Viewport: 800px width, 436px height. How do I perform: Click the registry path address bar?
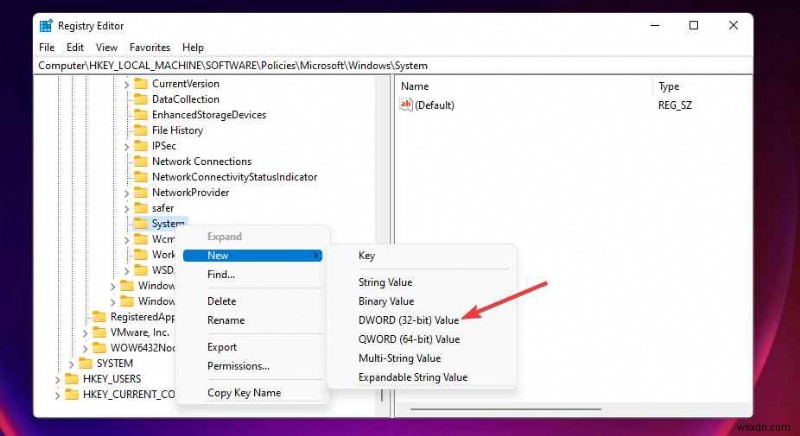395,66
